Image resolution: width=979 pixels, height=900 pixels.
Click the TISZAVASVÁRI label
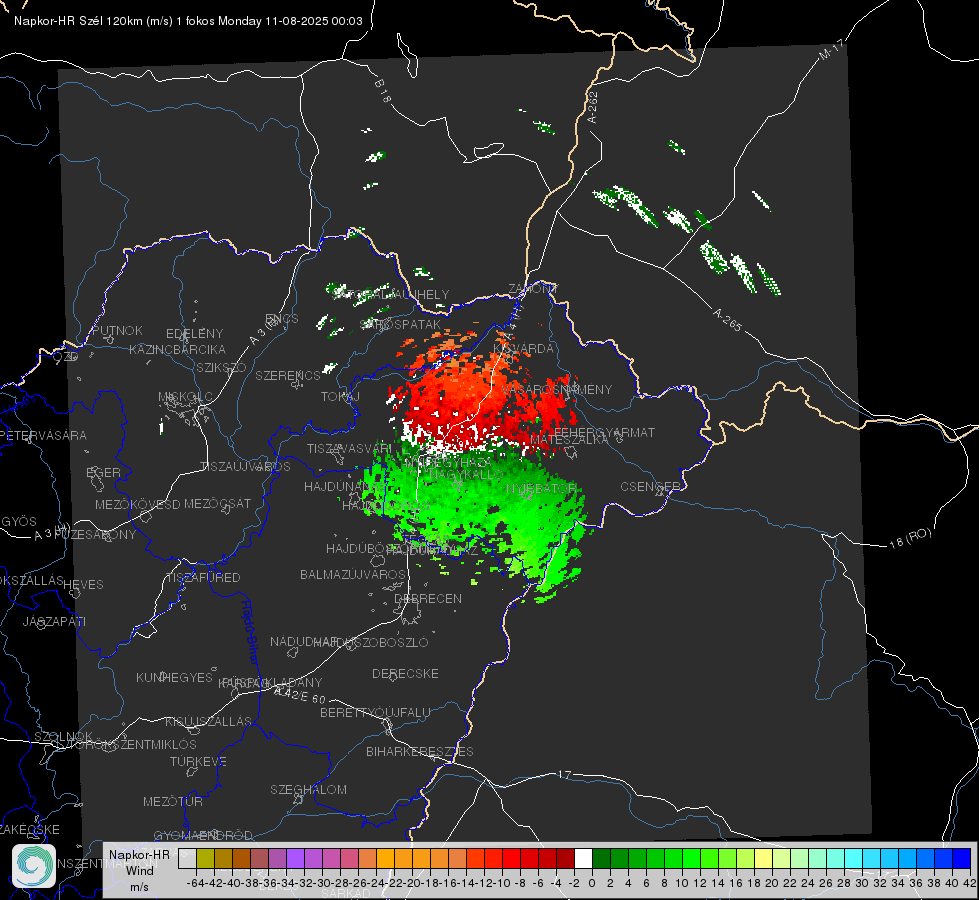tap(349, 448)
